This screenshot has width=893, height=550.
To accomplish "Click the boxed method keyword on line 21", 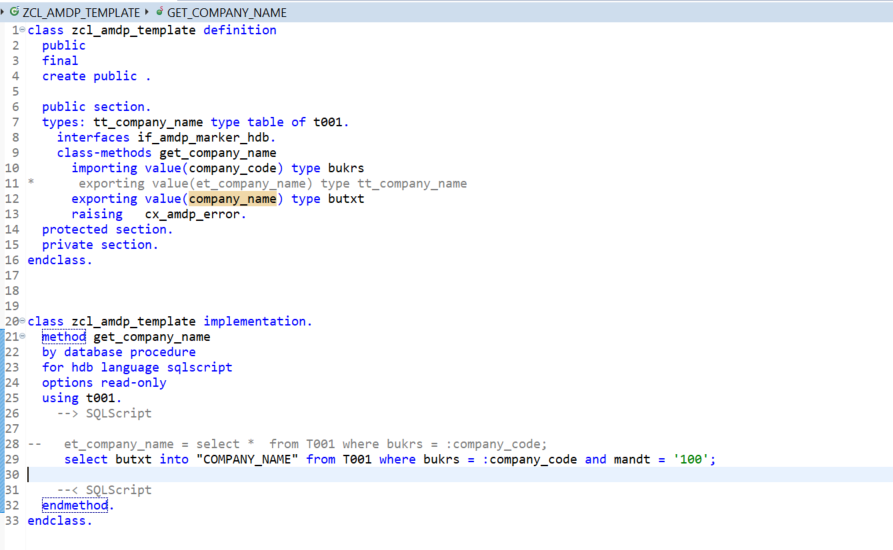I will [x=64, y=336].
